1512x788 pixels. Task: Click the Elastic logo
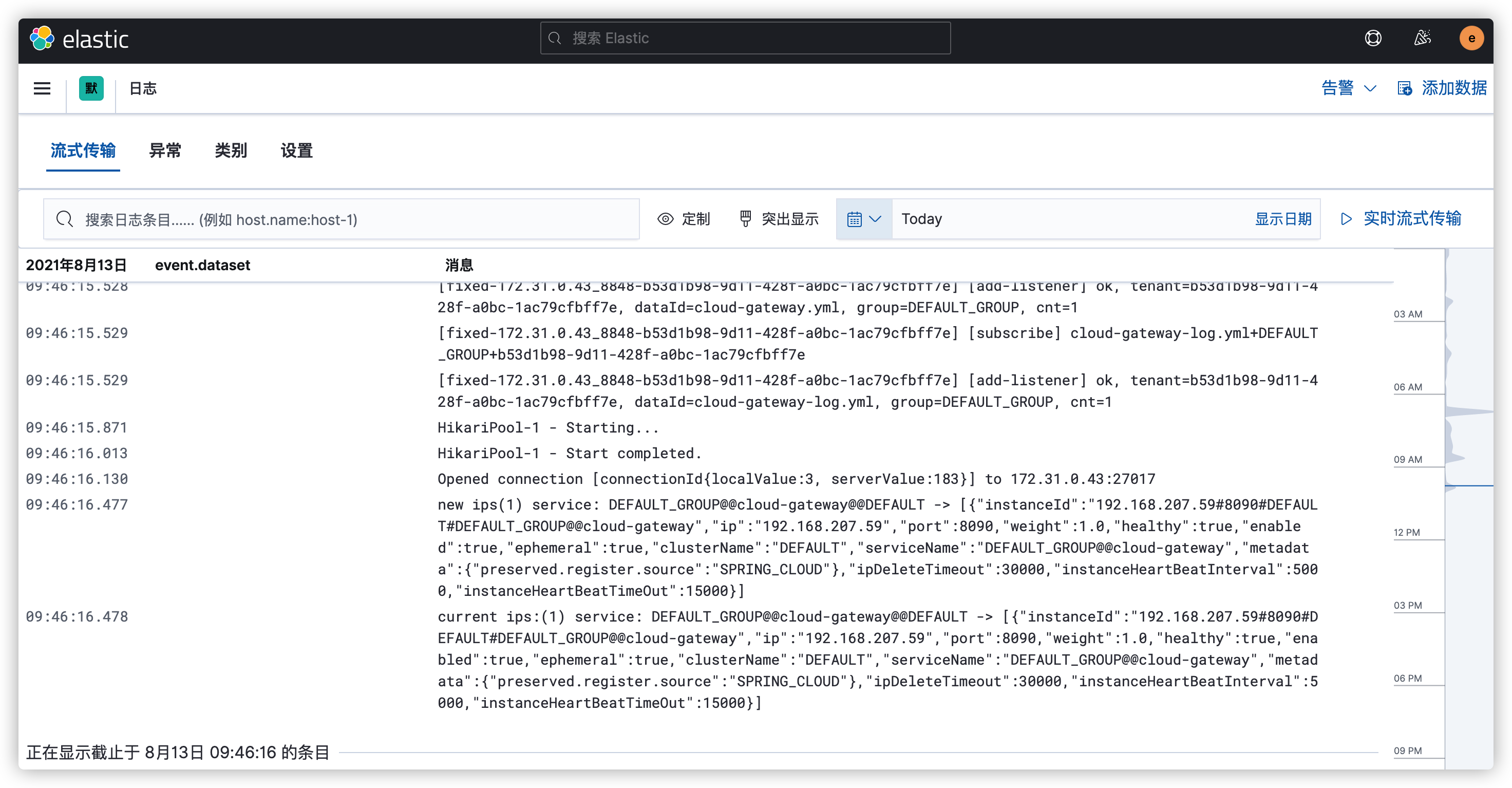pyautogui.click(x=79, y=39)
